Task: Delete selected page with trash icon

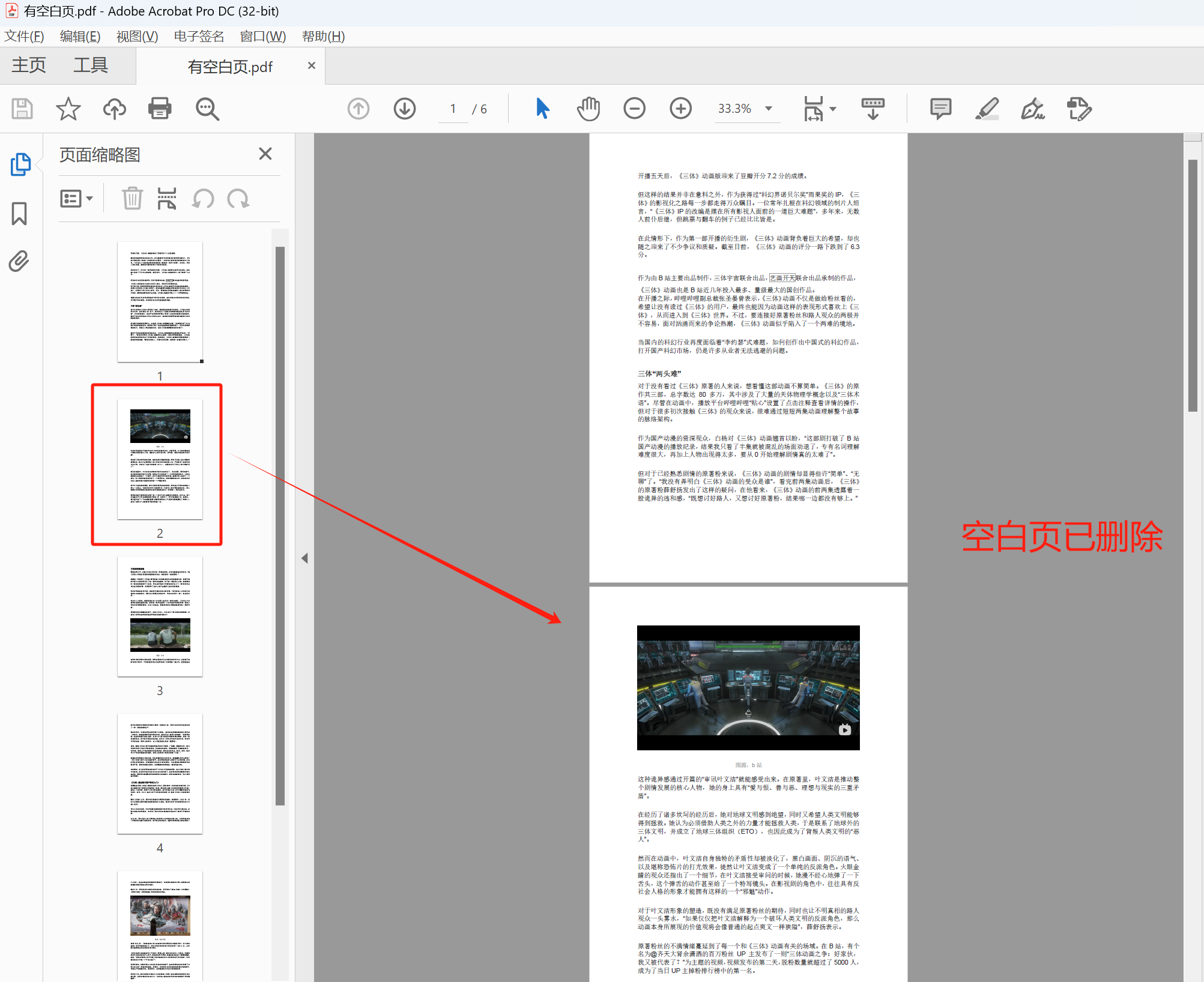Action: click(132, 199)
